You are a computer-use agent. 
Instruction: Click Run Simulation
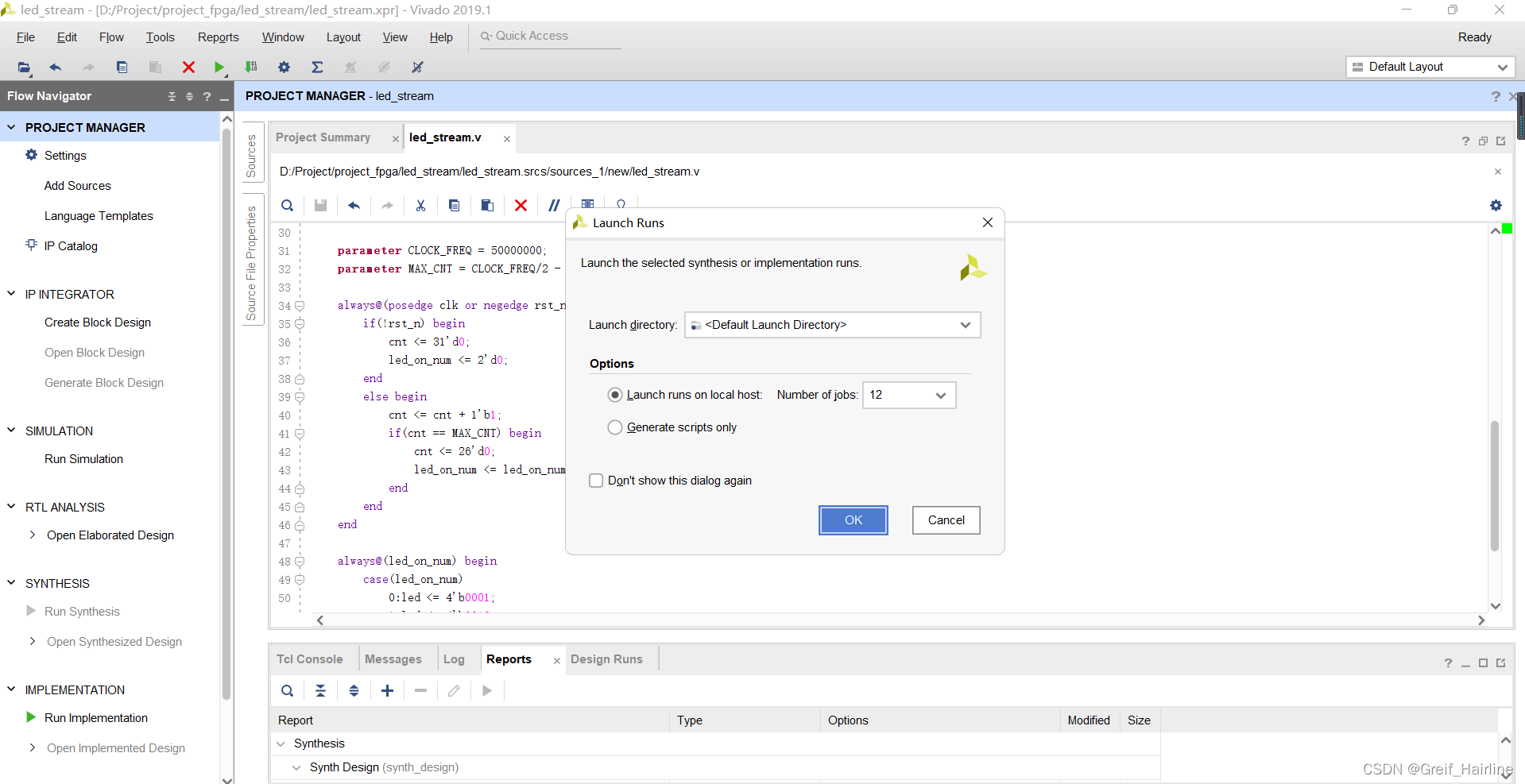83,459
